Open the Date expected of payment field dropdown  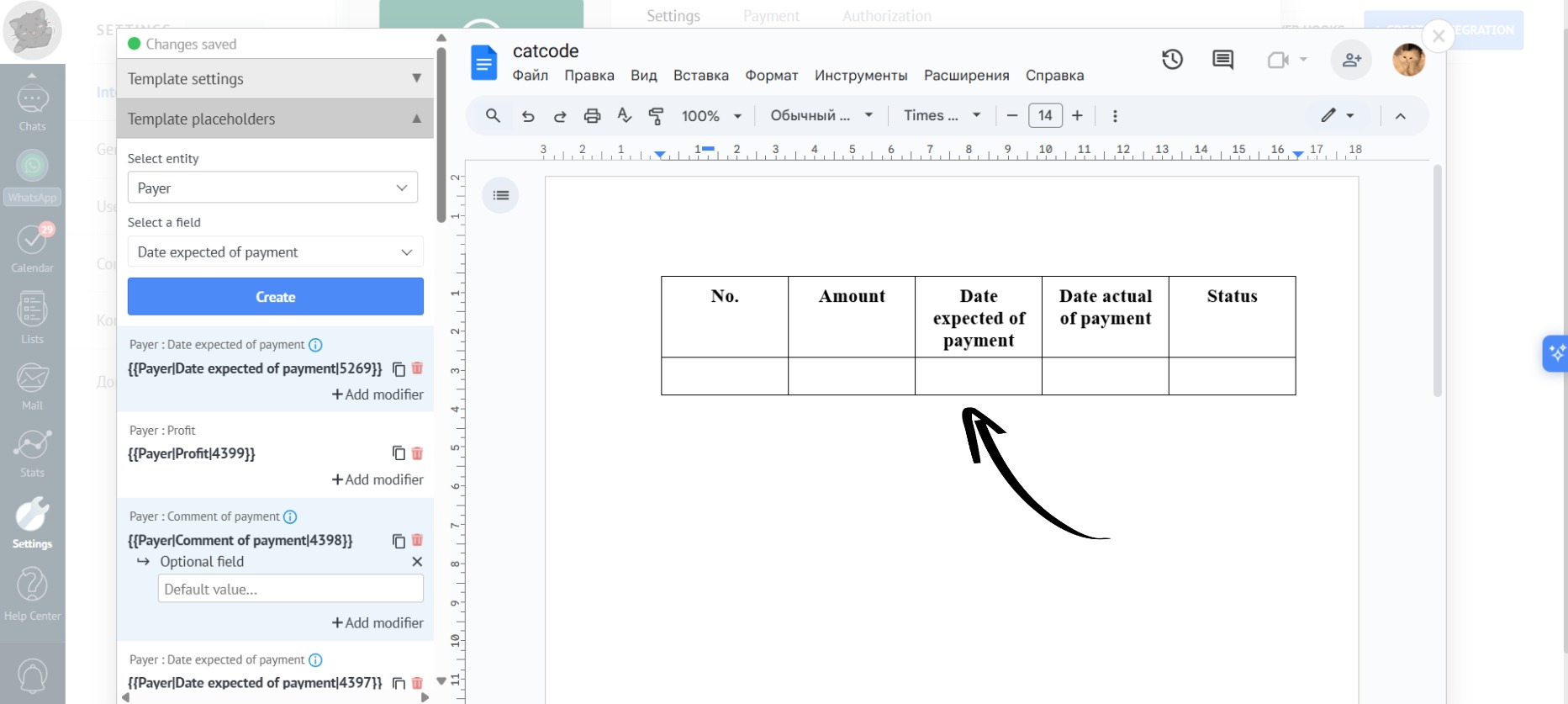tap(275, 252)
